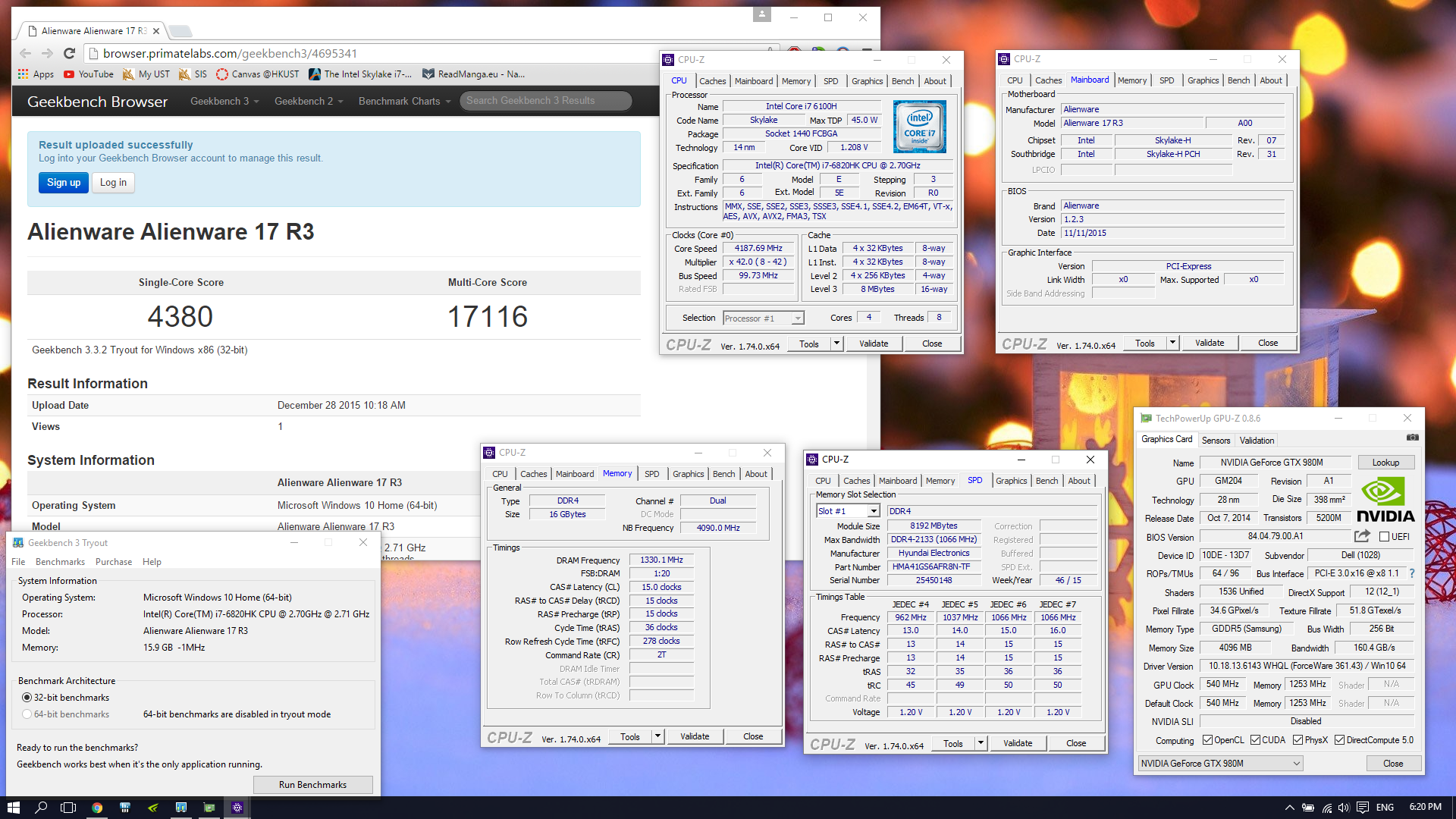The height and width of the screenshot is (819, 1456).
Task: Focus Search Geekbench 3 Results field
Action: pyautogui.click(x=546, y=101)
